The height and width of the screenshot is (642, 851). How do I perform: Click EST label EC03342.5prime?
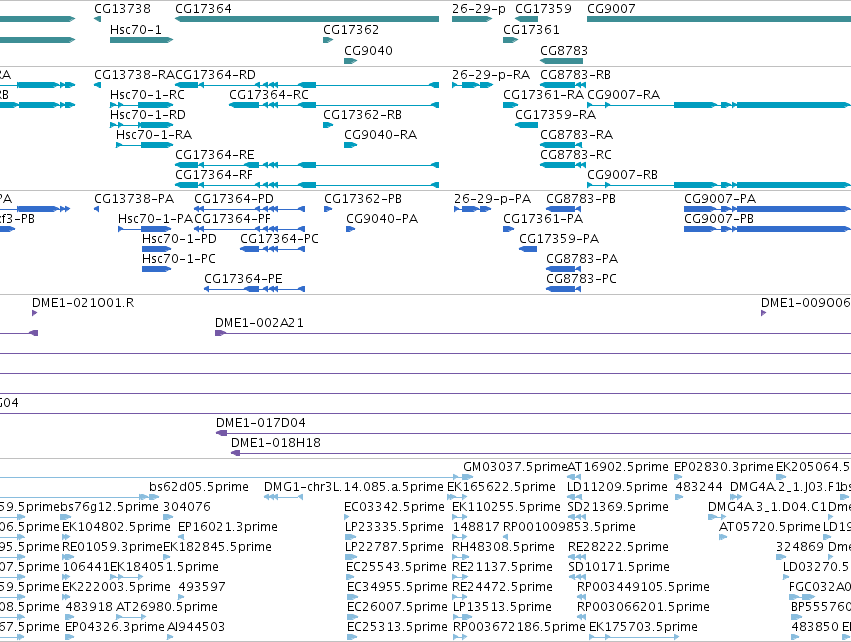click(395, 506)
